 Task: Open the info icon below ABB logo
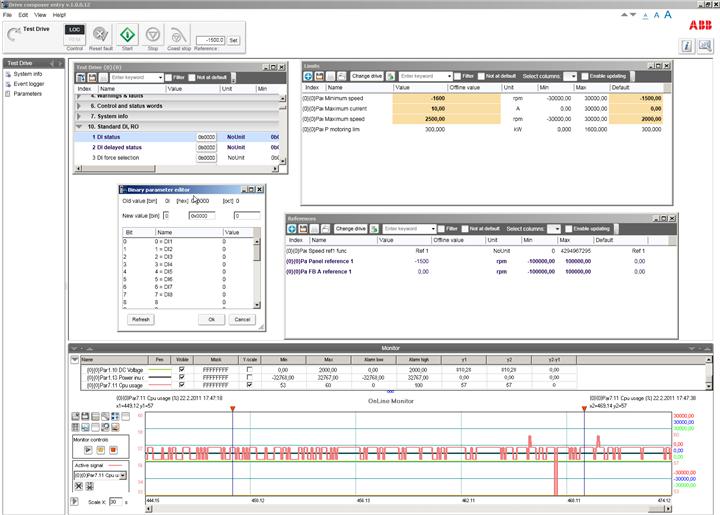[x=687, y=46]
